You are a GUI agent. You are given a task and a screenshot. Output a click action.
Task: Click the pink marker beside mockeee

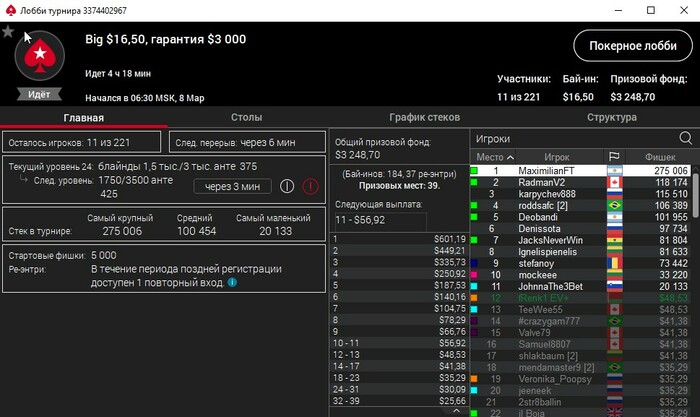tap(474, 275)
